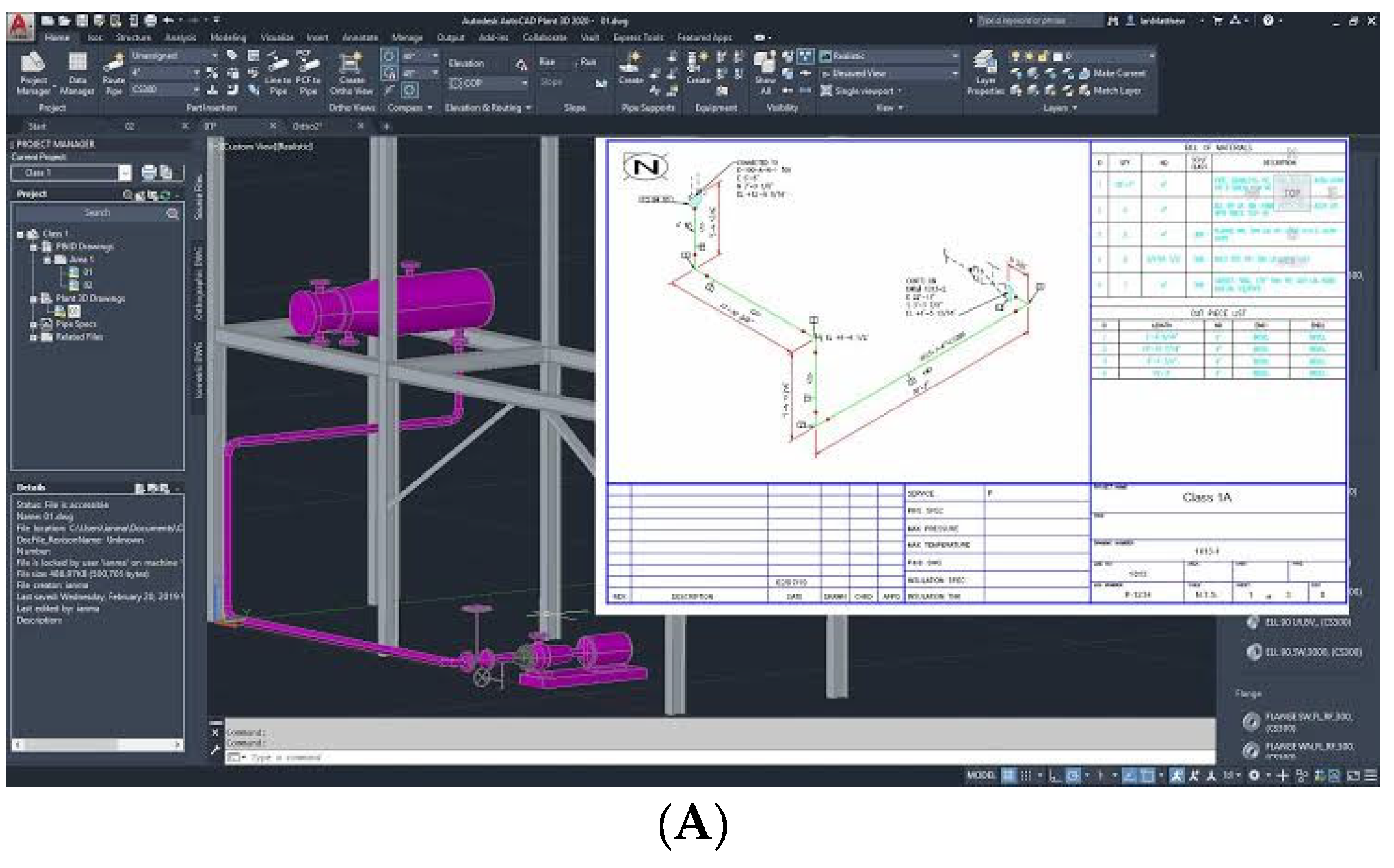The image size is (1394, 868).
Task: Add a new drawing tab with plus
Action: (x=386, y=127)
